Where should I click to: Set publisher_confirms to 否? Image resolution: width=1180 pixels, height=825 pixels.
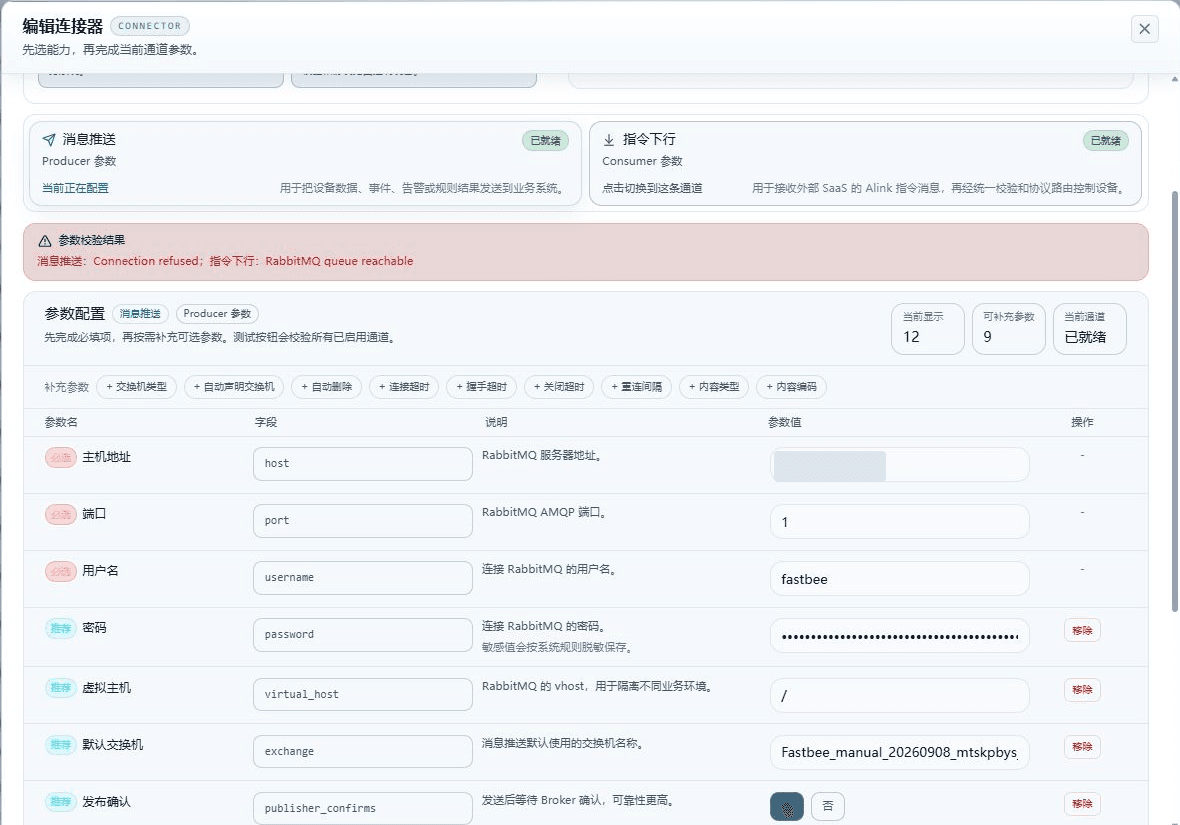[828, 806]
